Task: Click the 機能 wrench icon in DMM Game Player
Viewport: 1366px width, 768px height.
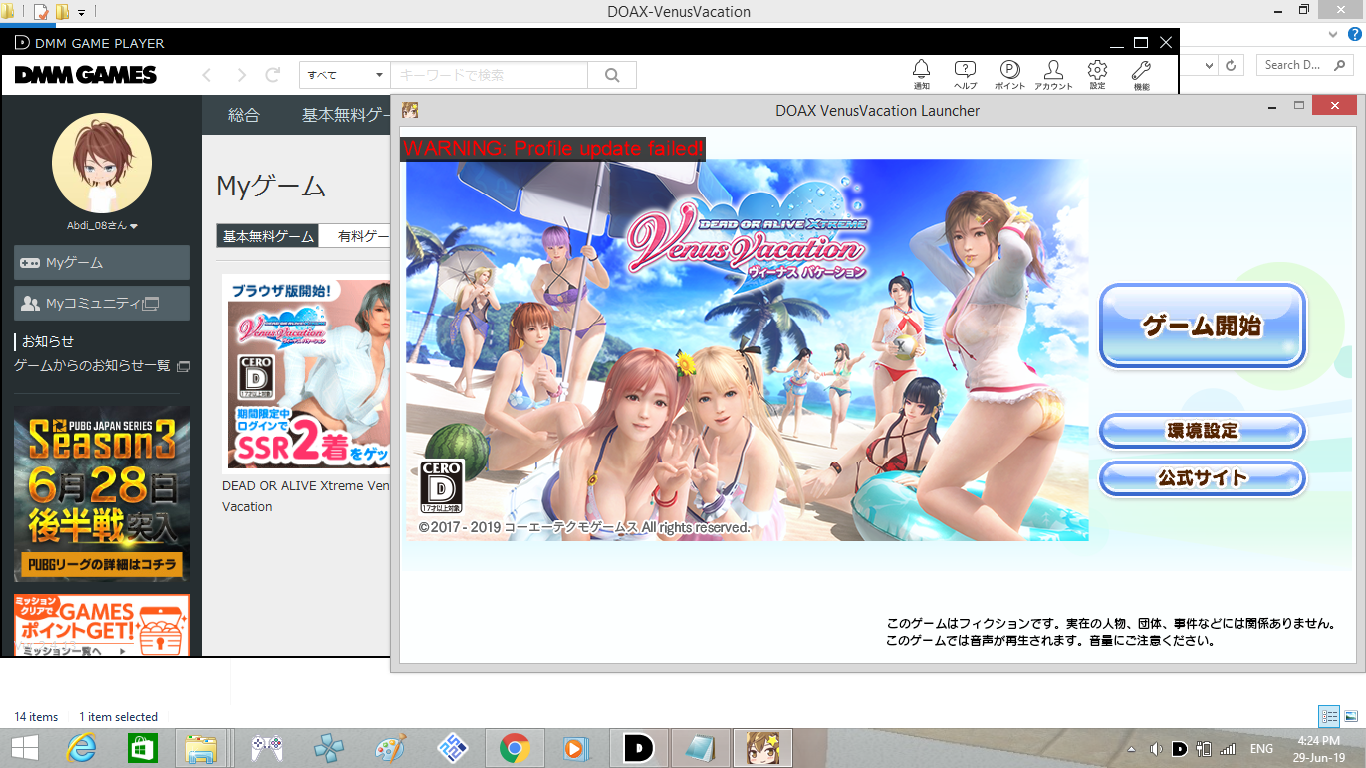Action: (1141, 74)
